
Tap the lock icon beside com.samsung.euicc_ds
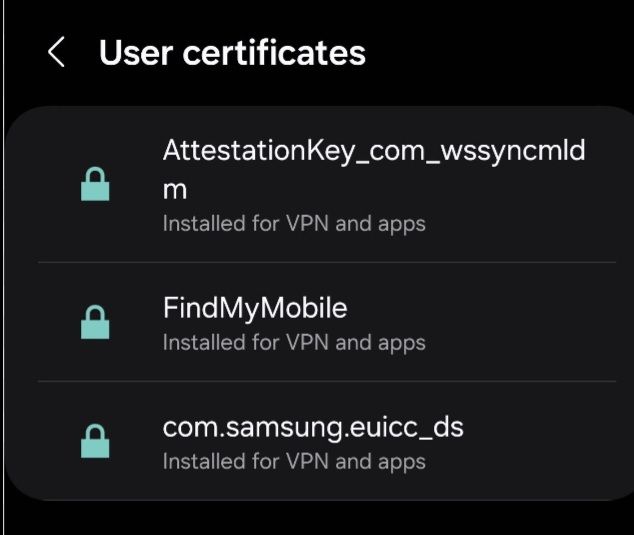[x=95, y=441]
